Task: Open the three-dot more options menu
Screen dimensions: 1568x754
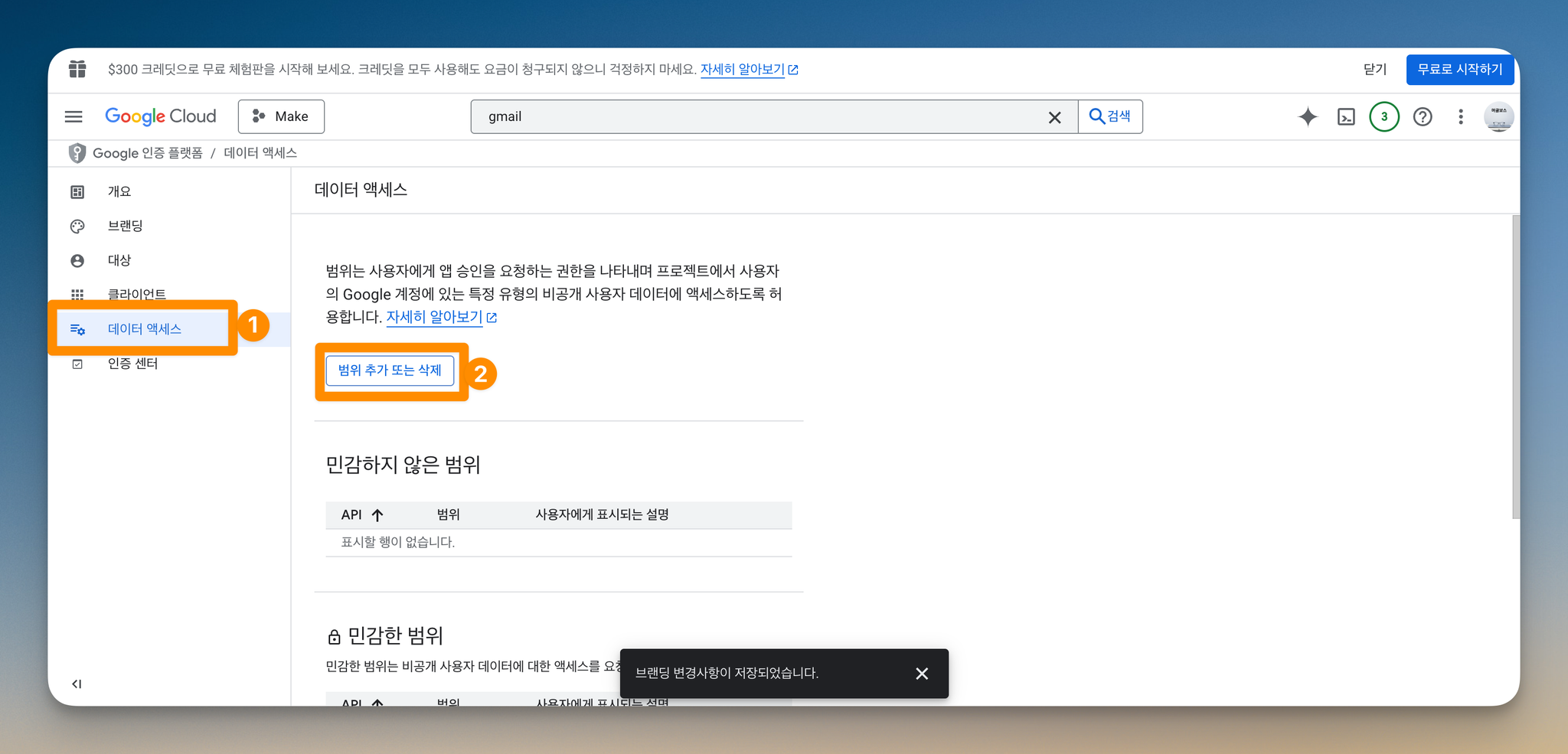Action: [1461, 116]
